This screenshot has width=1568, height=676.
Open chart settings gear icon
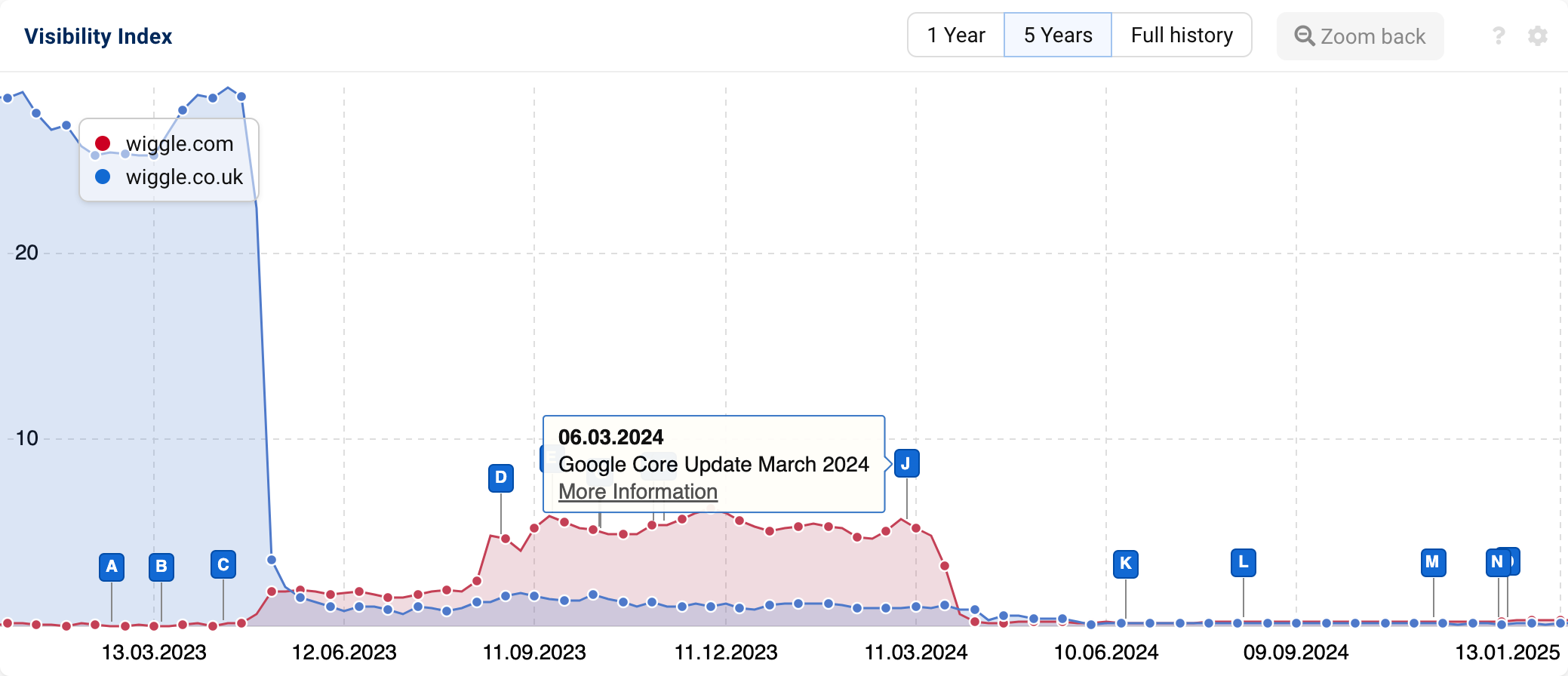[1538, 35]
